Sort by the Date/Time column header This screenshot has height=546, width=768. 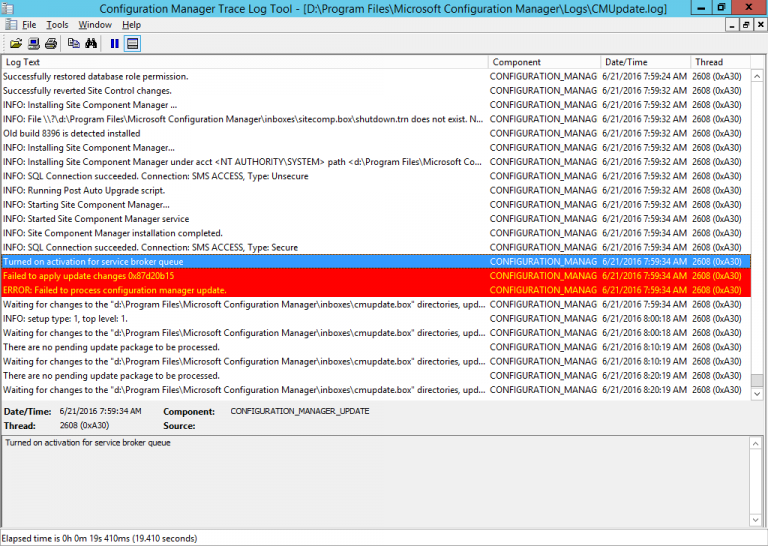pyautogui.click(x=644, y=62)
